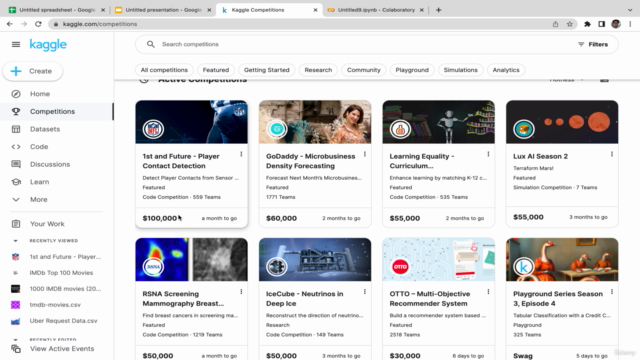Open options menu on GoDaddy Microbusiness card

(x=365, y=154)
